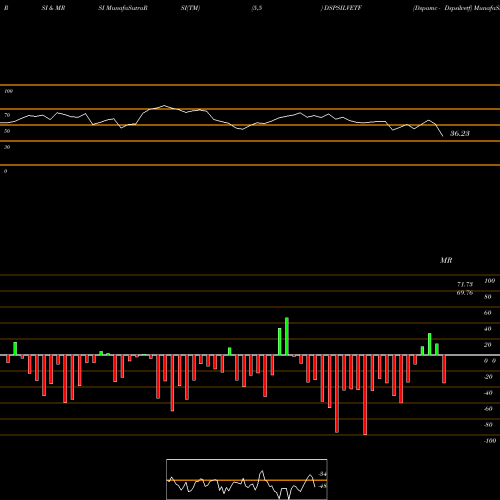Select the 69.76 value in MR panel
This screenshot has height=500, width=500.
(x=465, y=293)
